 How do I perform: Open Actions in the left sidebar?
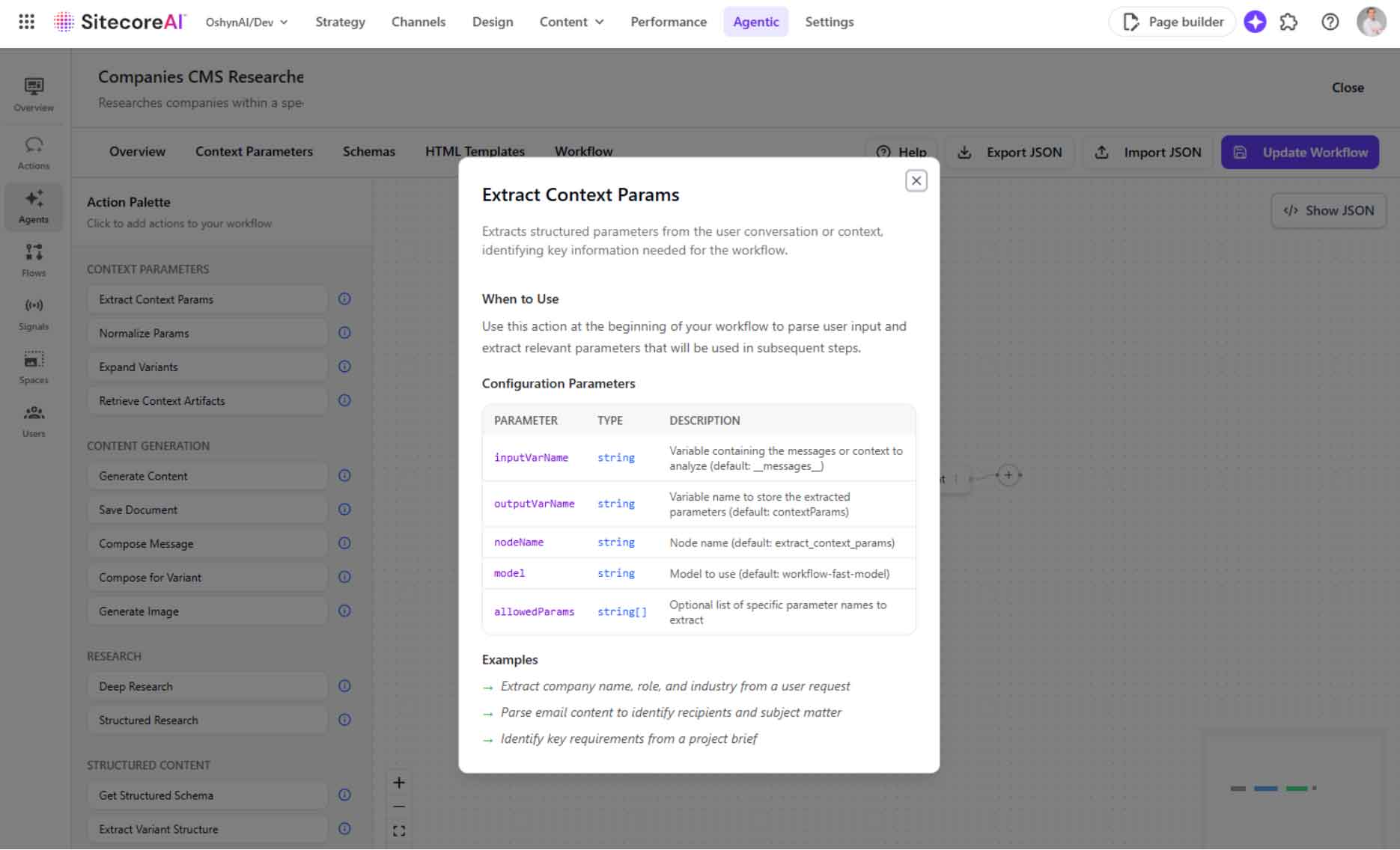point(34,153)
